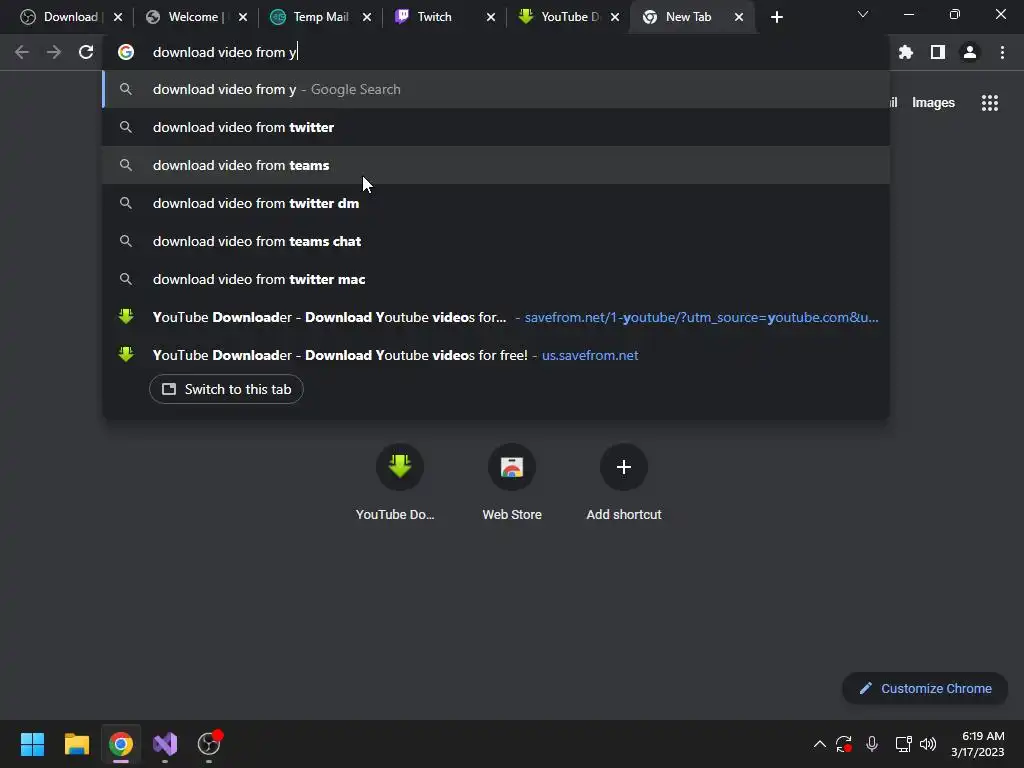Image resolution: width=1024 pixels, height=768 pixels.
Task: Open the tab search chevron
Action: tap(863, 14)
